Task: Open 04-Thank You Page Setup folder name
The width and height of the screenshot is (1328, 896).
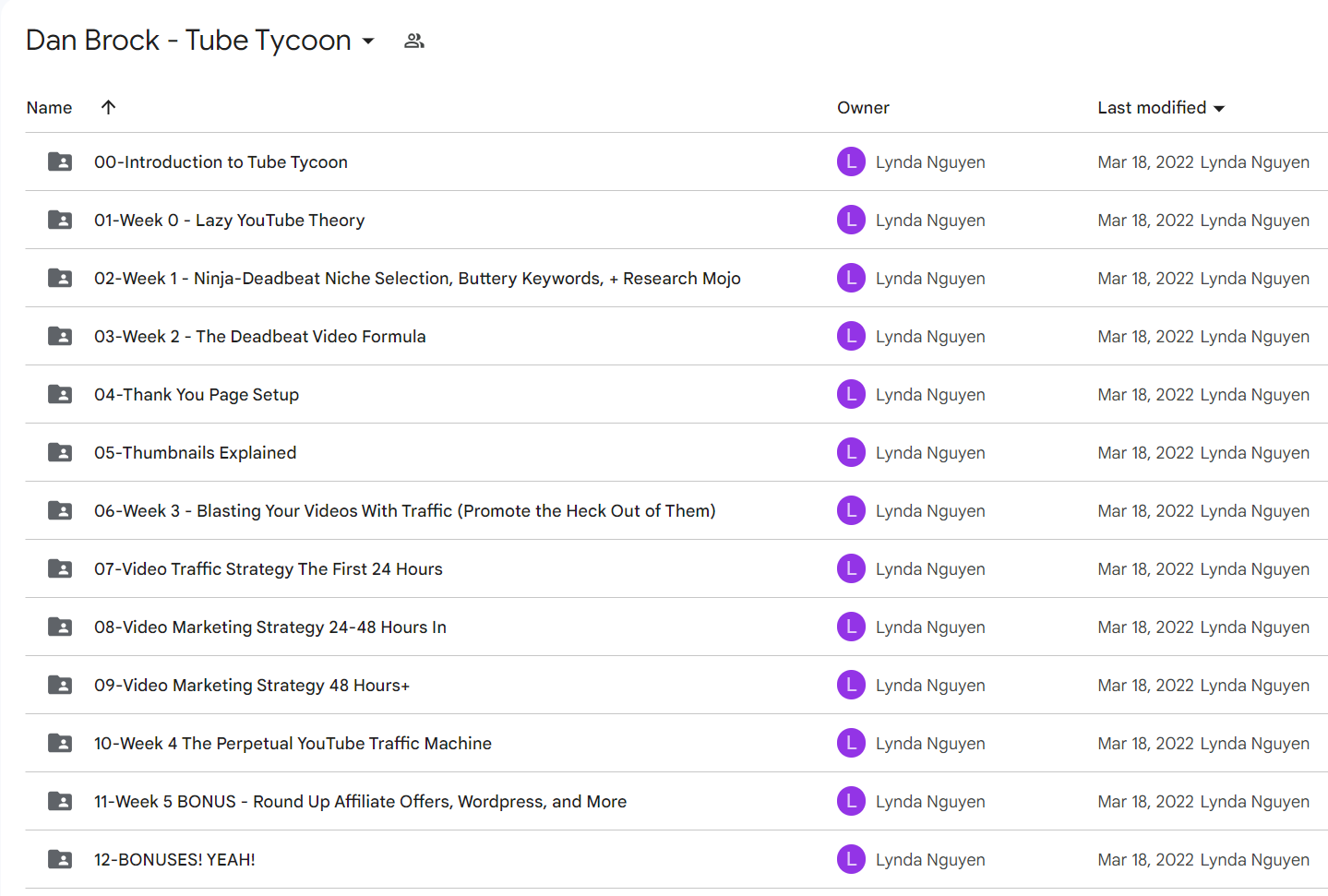Action: (197, 395)
